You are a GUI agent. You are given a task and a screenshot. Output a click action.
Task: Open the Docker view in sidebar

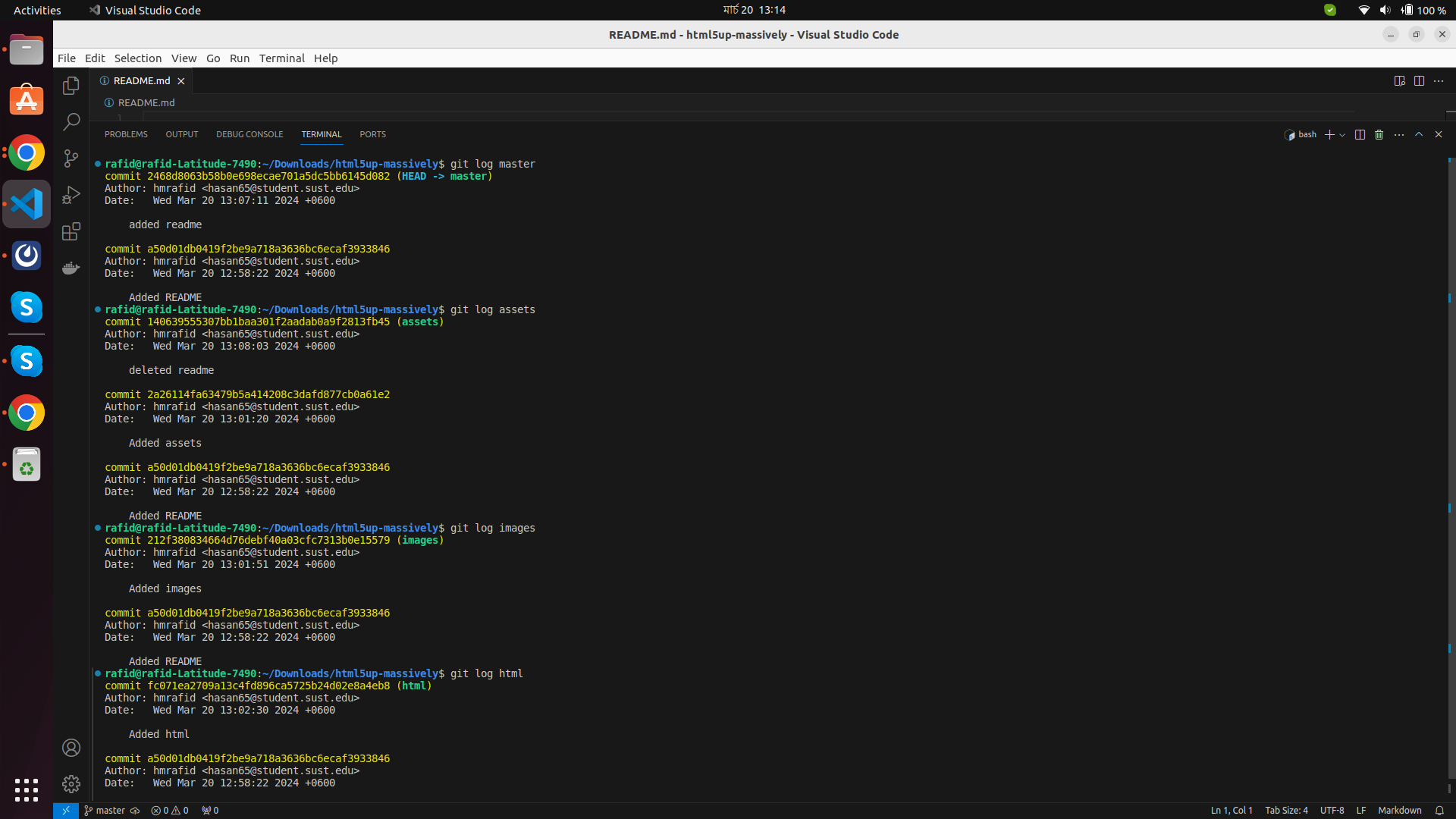[71, 268]
